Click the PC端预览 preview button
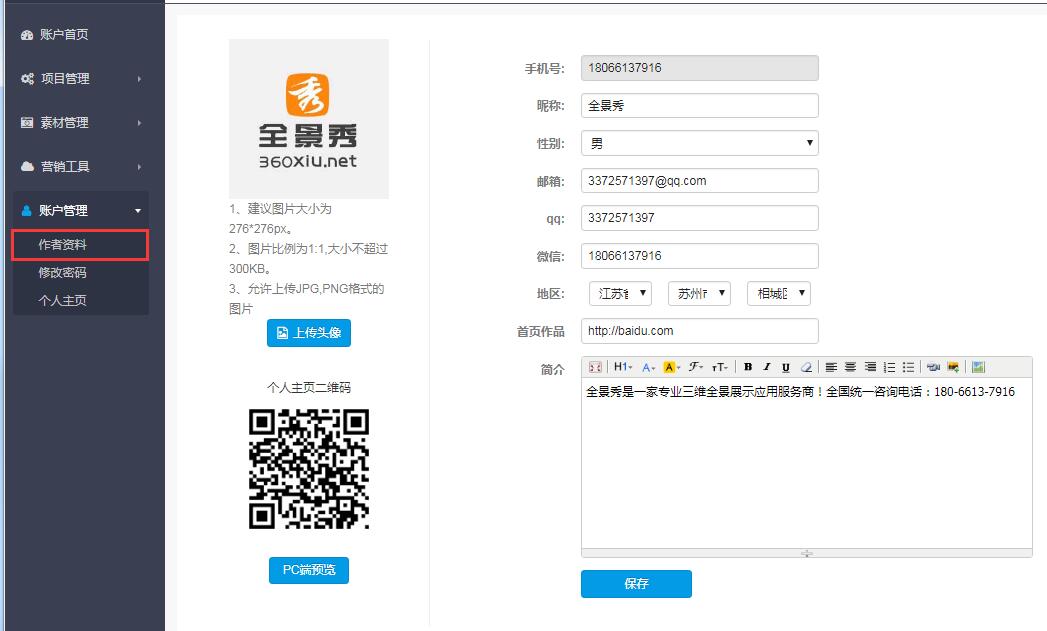The height and width of the screenshot is (631, 1047). (x=309, y=570)
